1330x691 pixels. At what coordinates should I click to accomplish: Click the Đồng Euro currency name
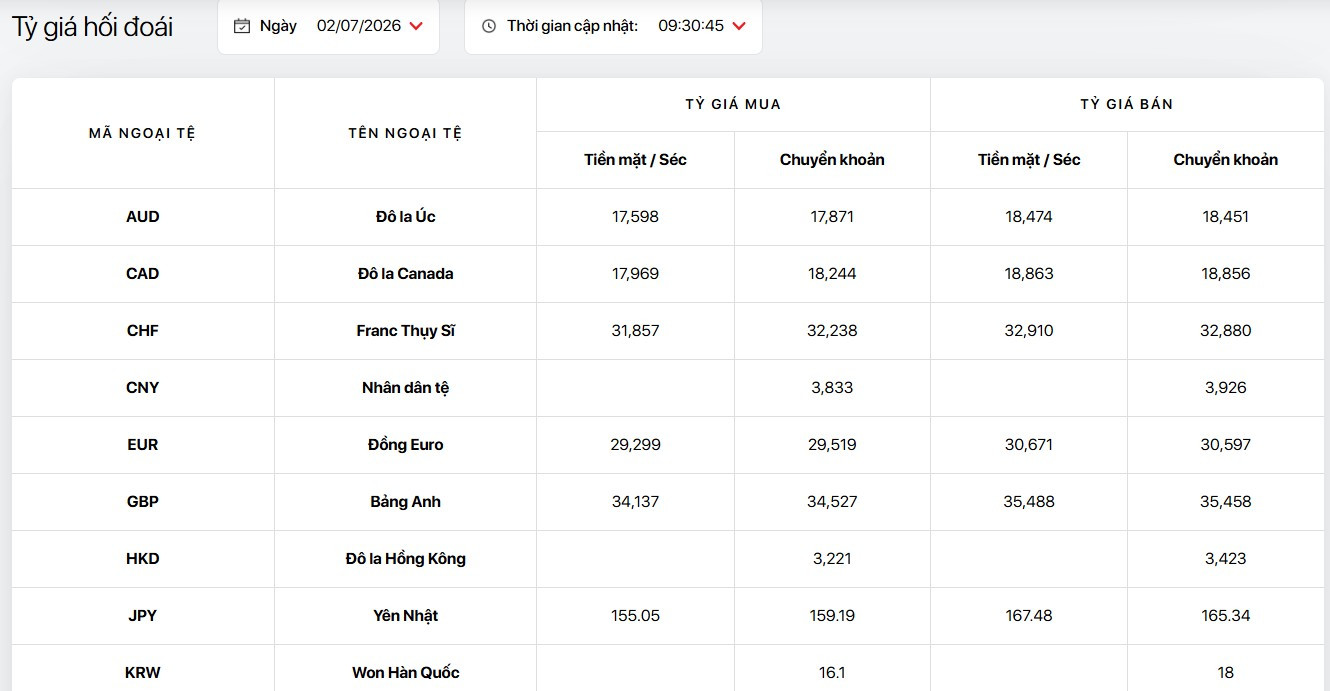click(x=405, y=445)
